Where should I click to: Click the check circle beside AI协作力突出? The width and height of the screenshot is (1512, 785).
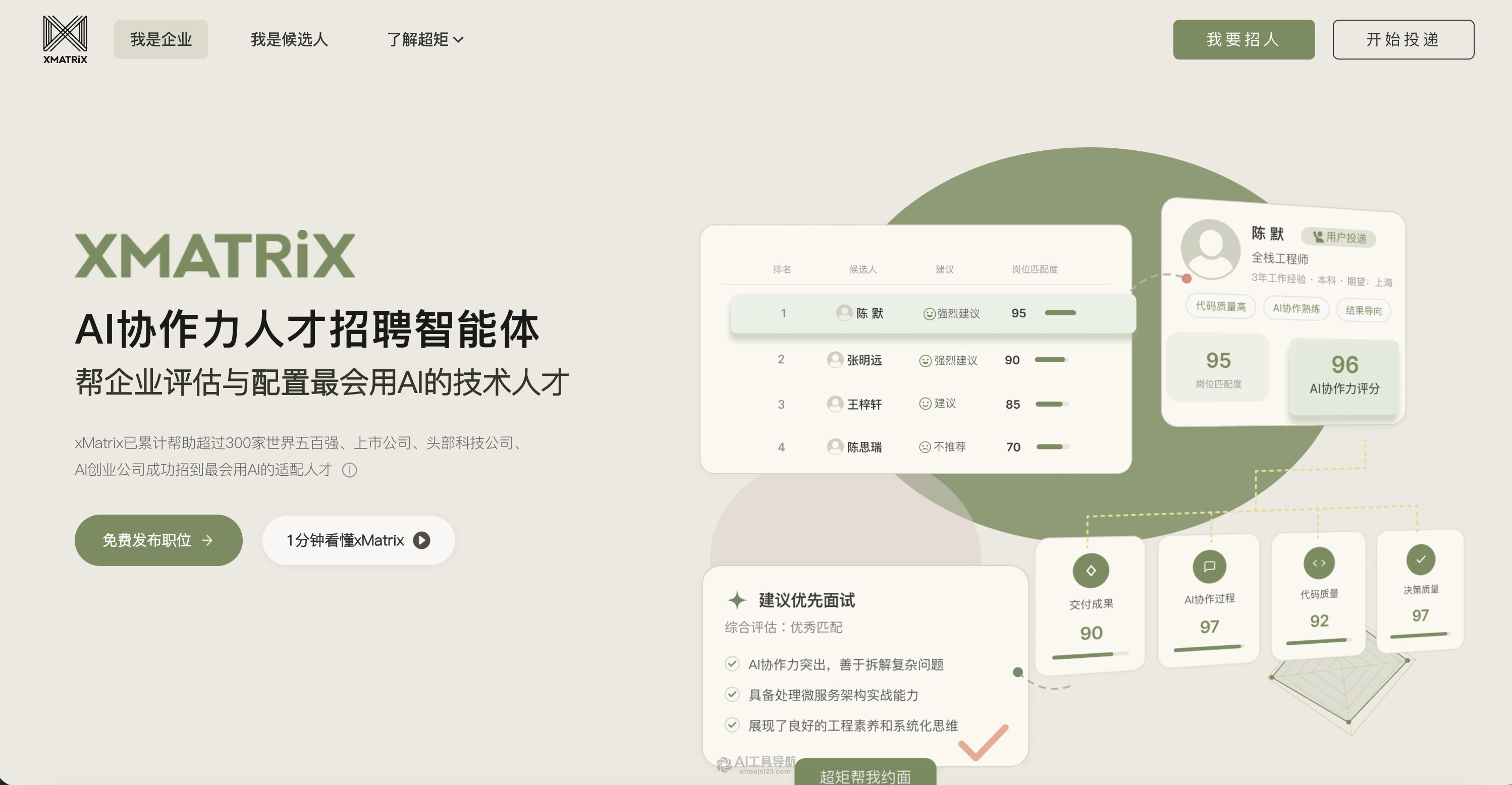(x=732, y=663)
